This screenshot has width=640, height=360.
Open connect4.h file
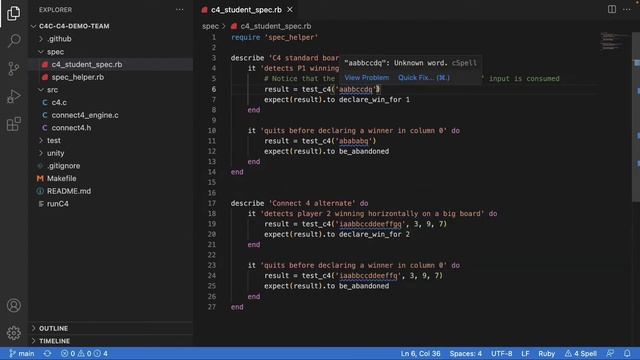[111, 128]
